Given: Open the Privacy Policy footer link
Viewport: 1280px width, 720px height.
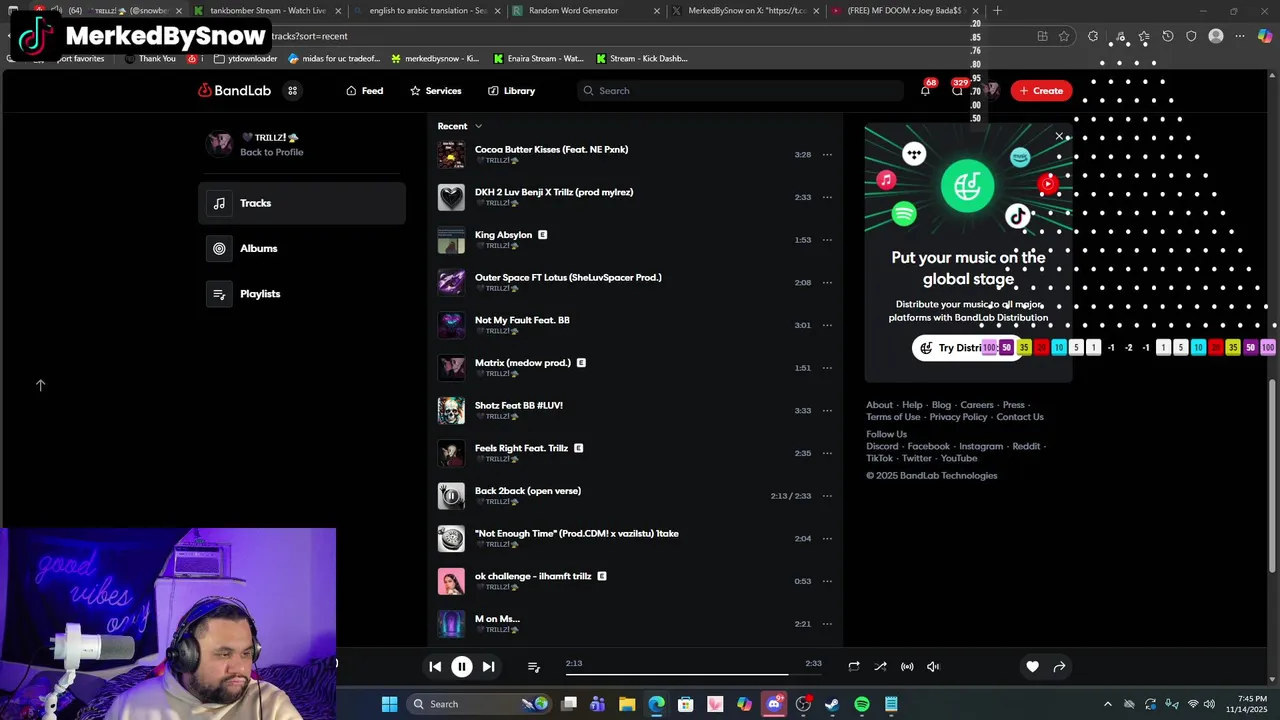Looking at the screenshot, I should [x=958, y=417].
